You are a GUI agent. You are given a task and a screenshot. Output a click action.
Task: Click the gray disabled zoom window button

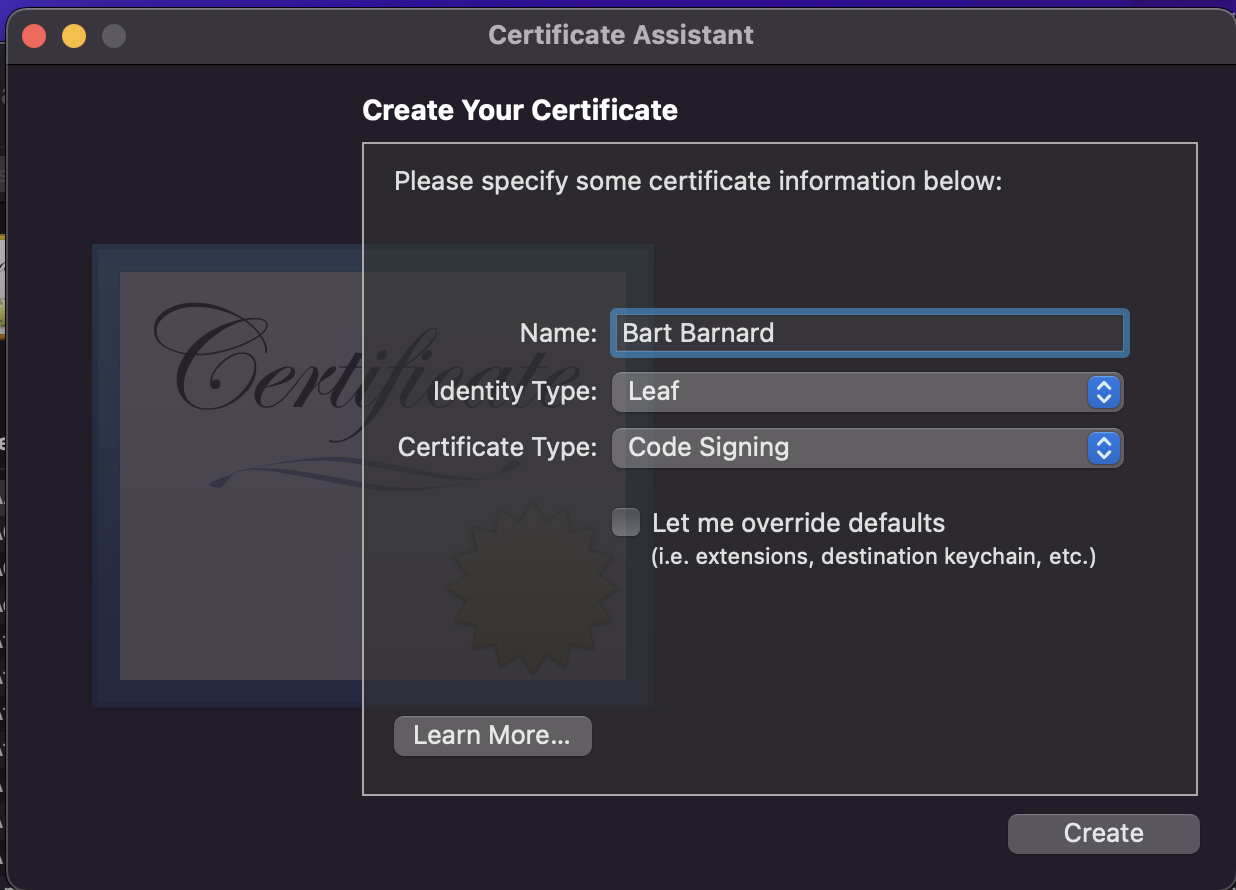(114, 37)
